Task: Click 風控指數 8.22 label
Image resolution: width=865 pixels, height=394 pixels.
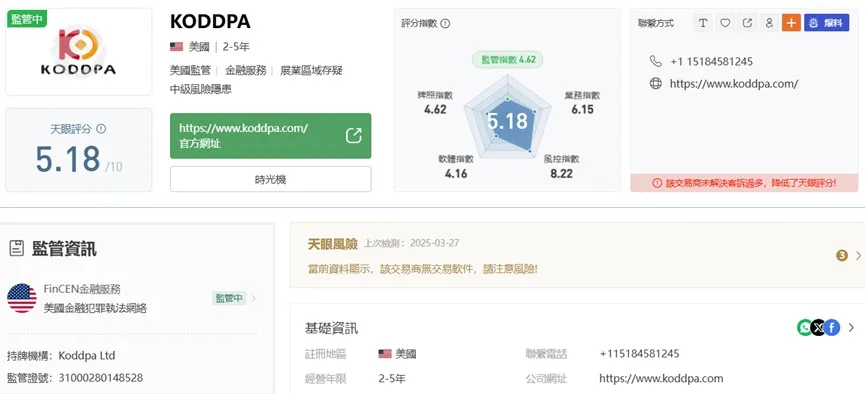Action: coord(562,167)
